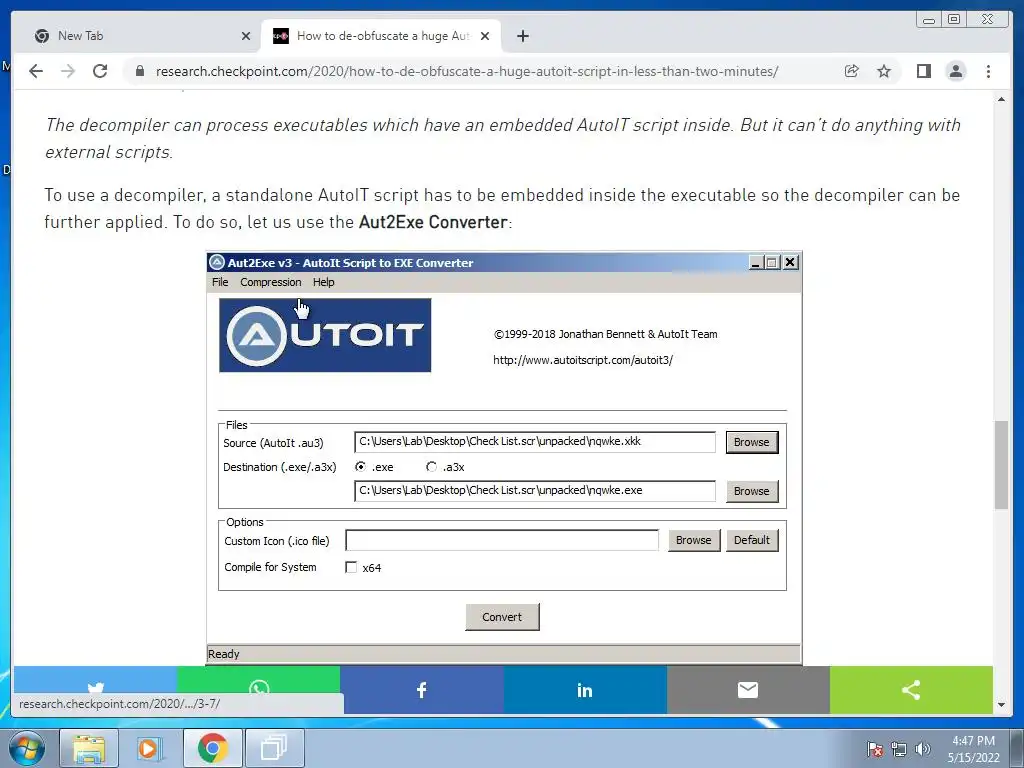Close the How to de-obfuscate tab
The image size is (1024, 768).
pyautogui.click(x=485, y=37)
